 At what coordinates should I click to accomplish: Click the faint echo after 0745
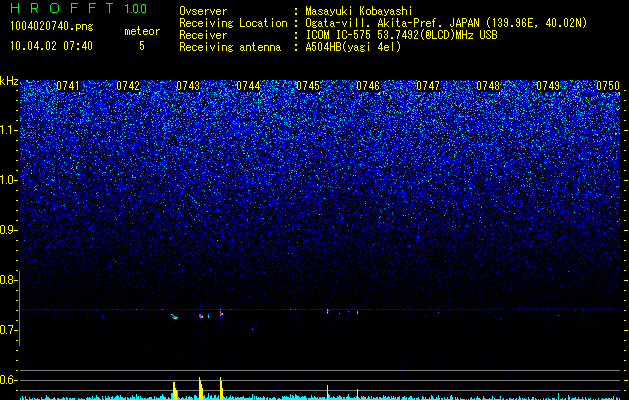tap(328, 311)
